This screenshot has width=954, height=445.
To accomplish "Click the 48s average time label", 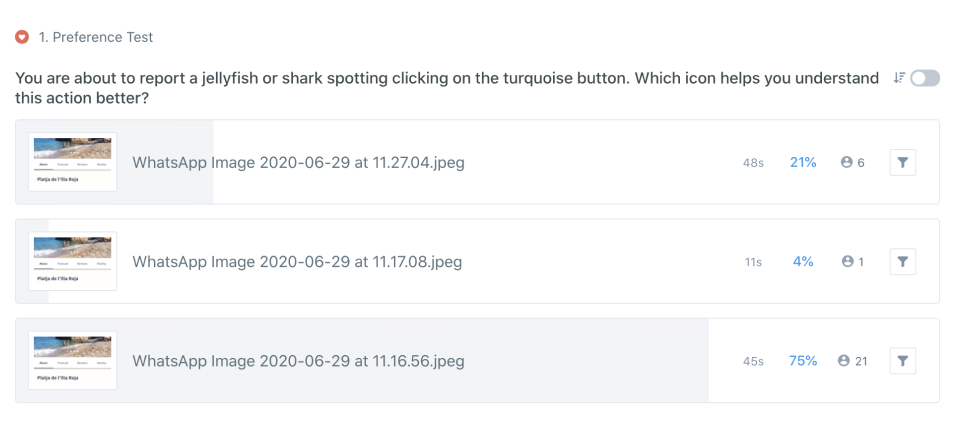I will 753,163.
